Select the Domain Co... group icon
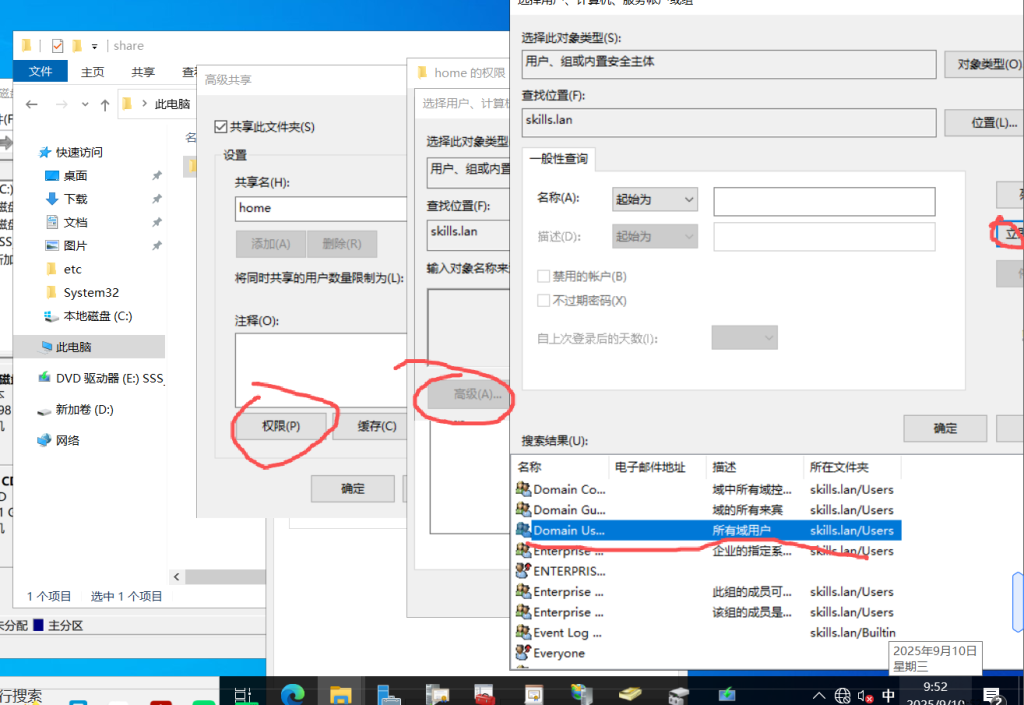This screenshot has width=1024, height=705. click(x=523, y=489)
